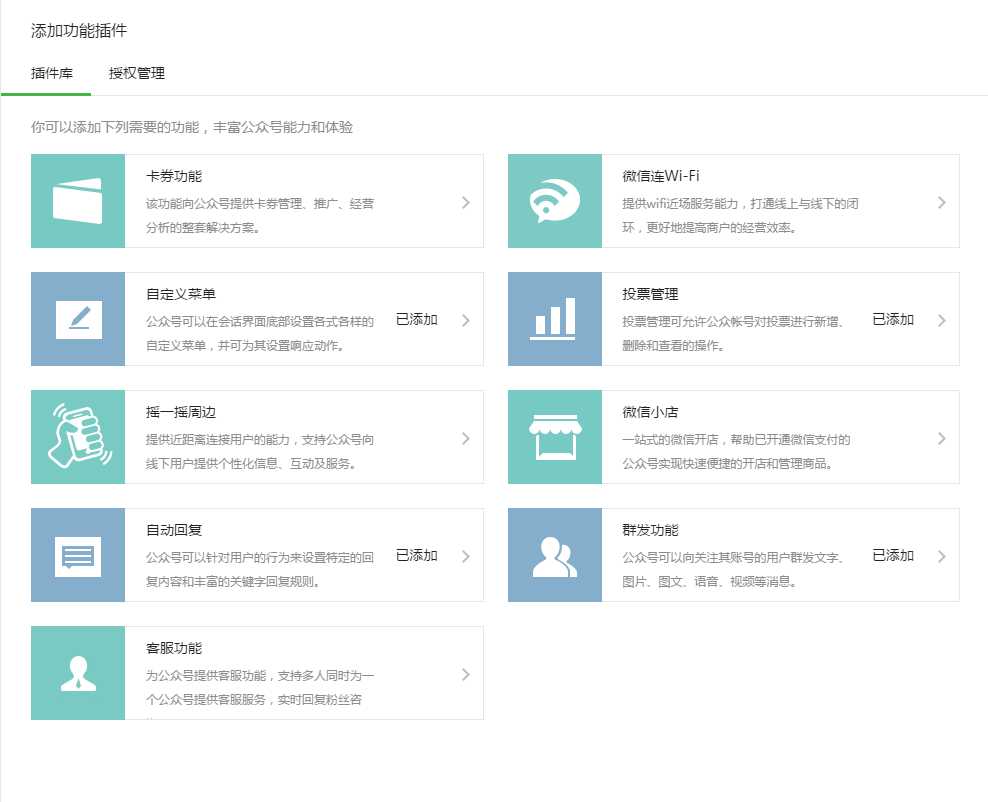Click the 投票管理 bar chart icon
The image size is (988, 802).
point(555,319)
